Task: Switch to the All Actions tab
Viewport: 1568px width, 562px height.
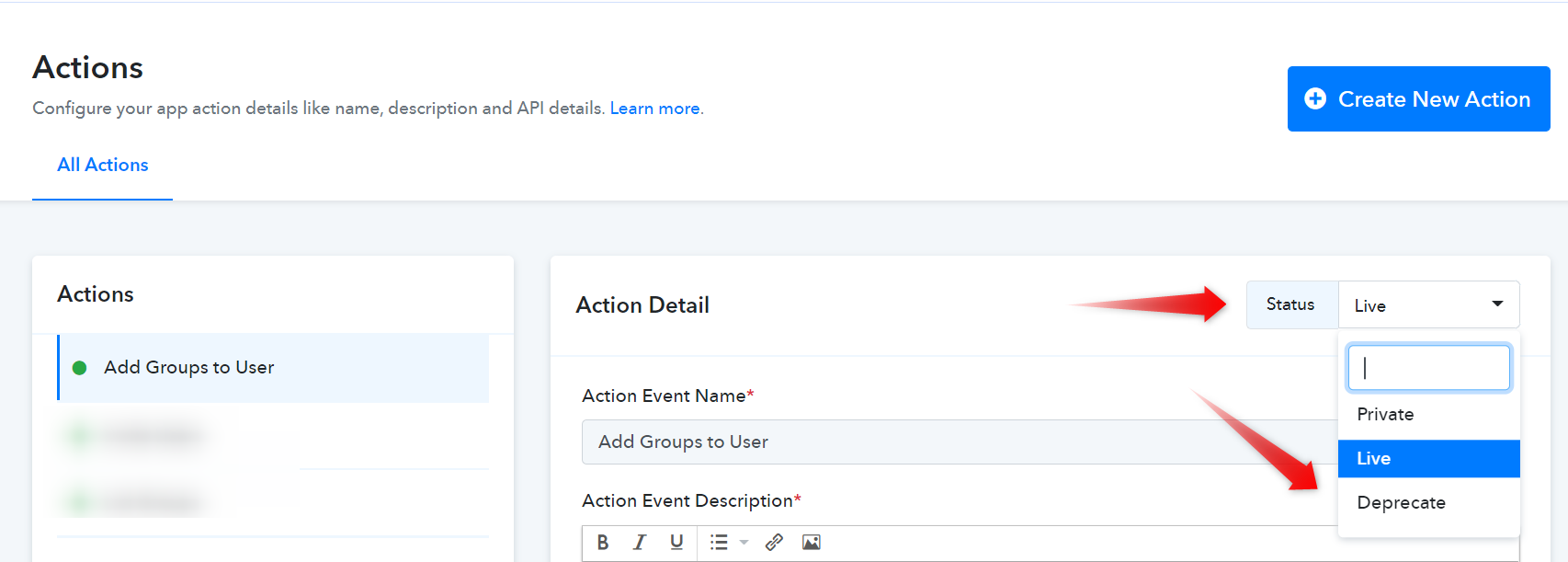Action: (x=102, y=165)
